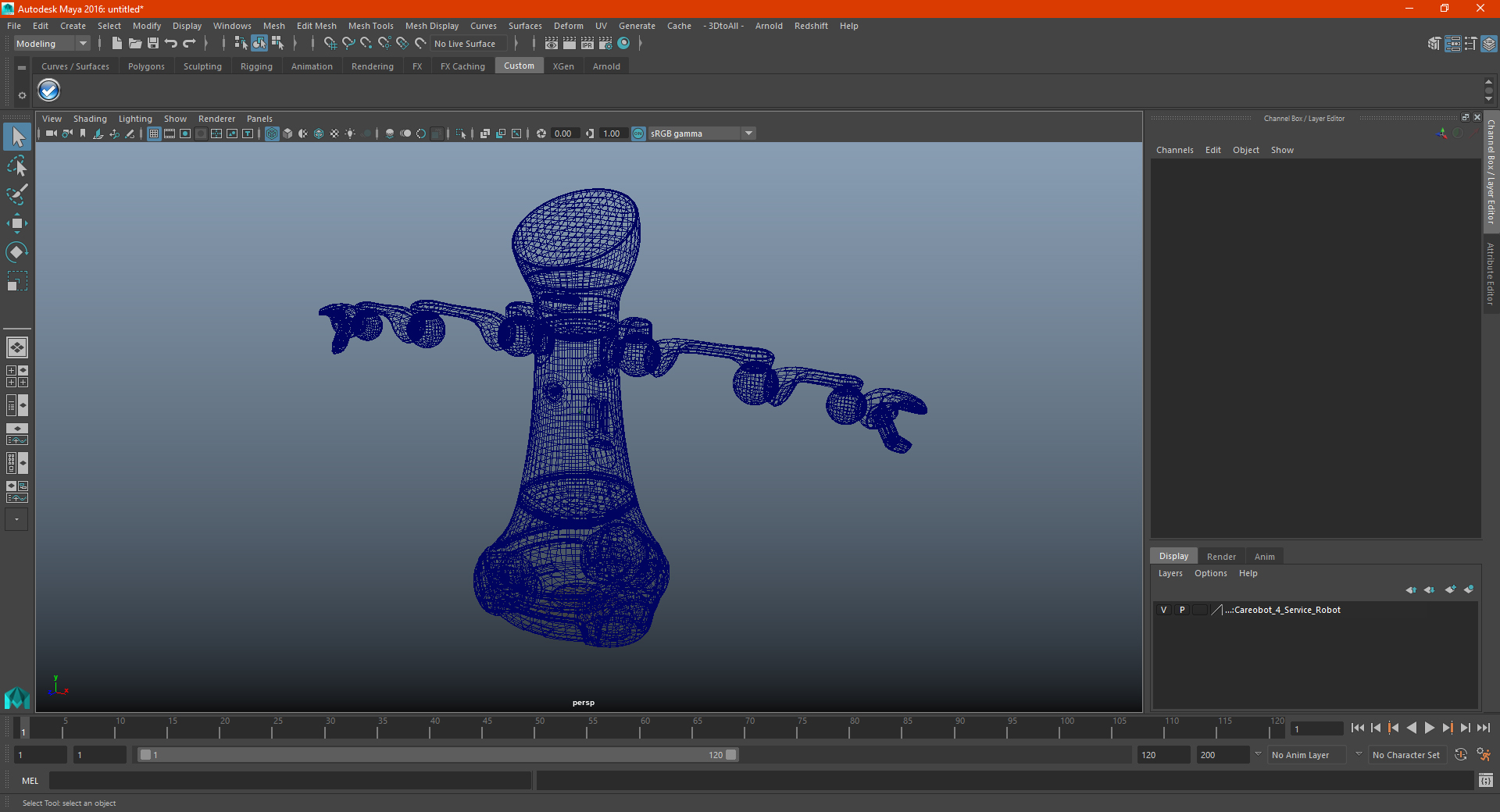Screen dimensions: 1500x812
Task: Toggle snap to curves
Action: point(348,44)
